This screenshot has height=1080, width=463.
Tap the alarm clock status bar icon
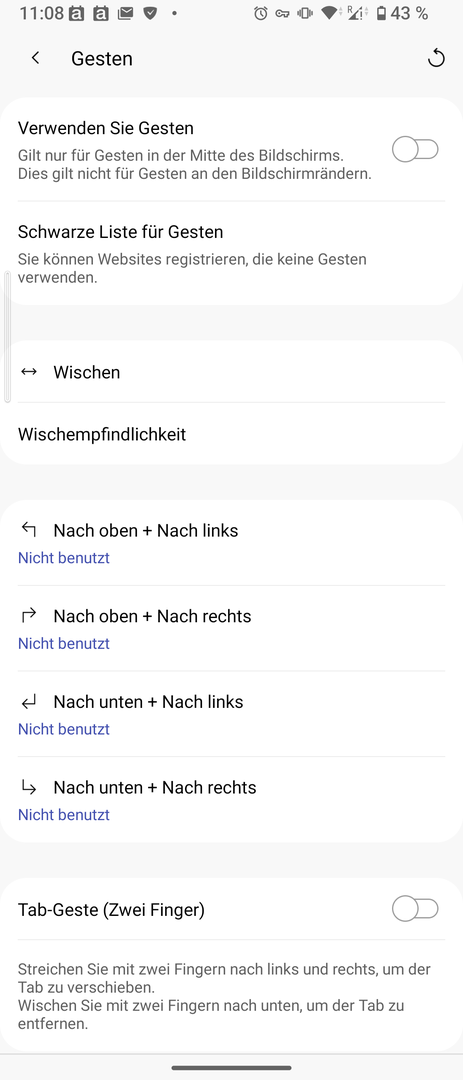260,13
